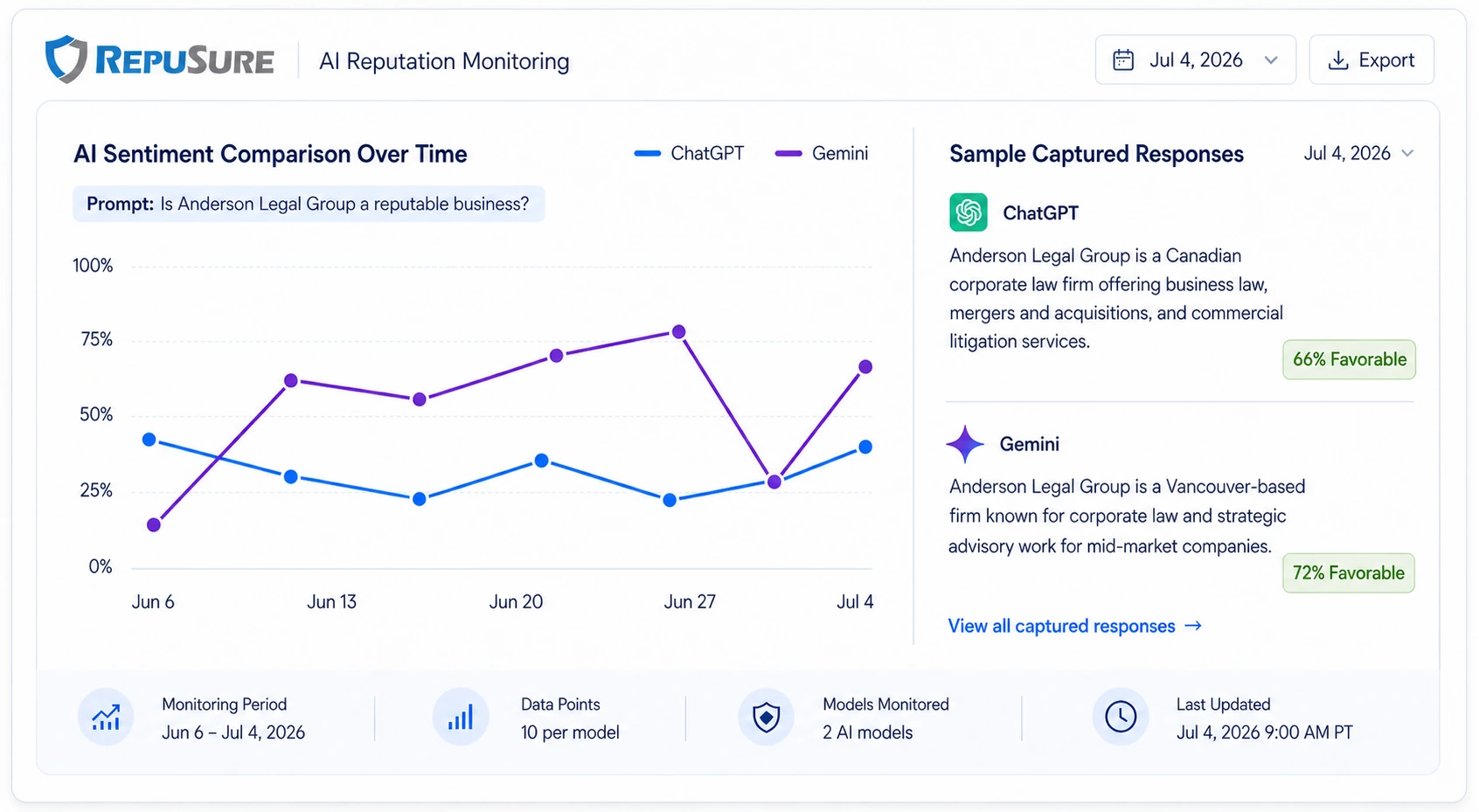The width and height of the screenshot is (1479, 812).
Task: Open View all captured responses link
Action: [x=1075, y=626]
